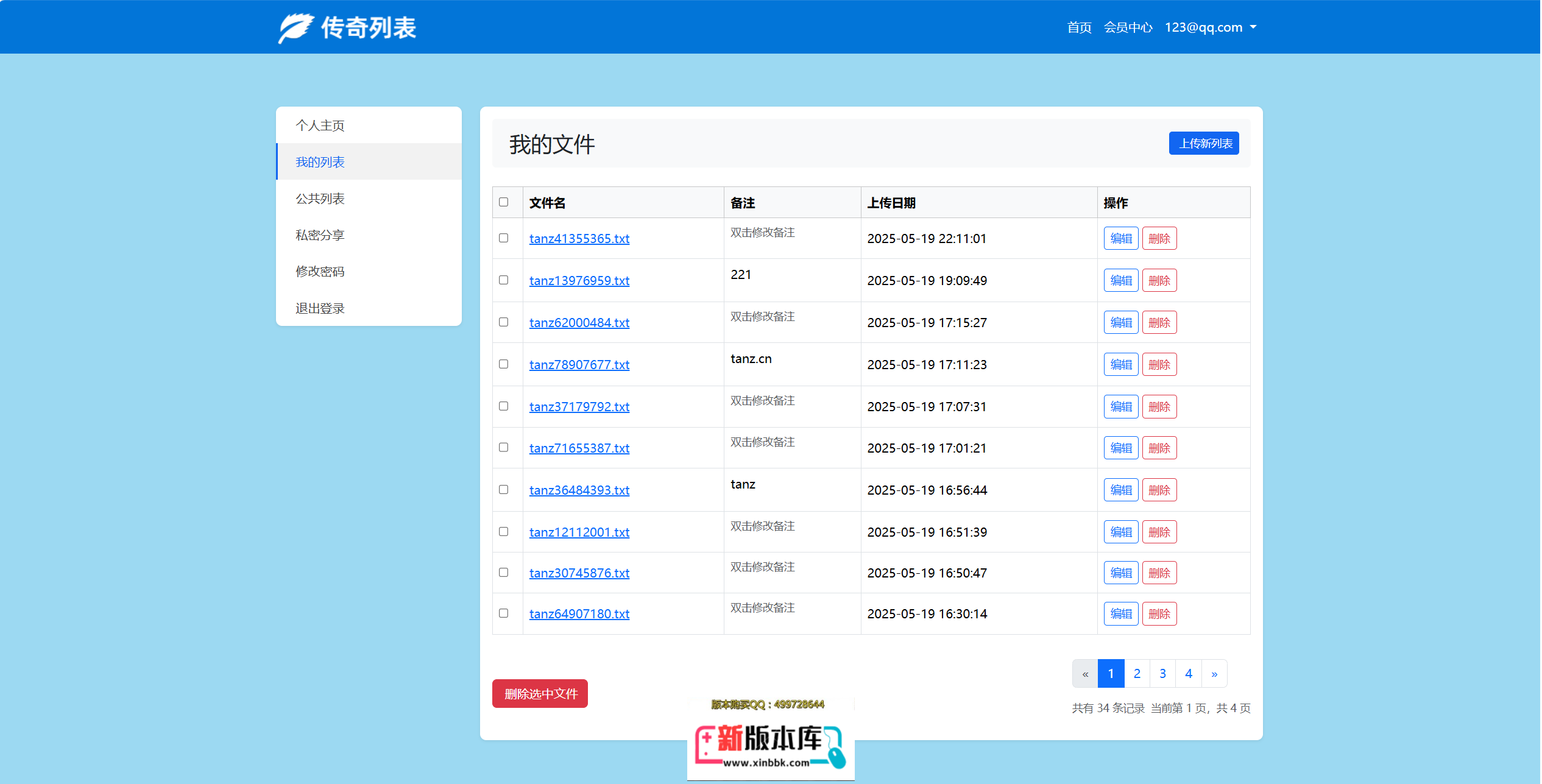
Task: Open the file link tanz36484393.txt
Action: click(x=579, y=490)
